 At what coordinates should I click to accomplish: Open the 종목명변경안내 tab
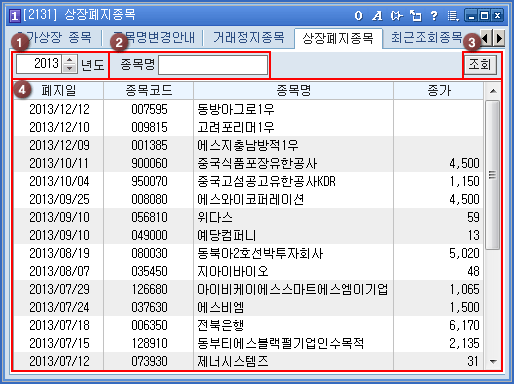click(x=153, y=37)
